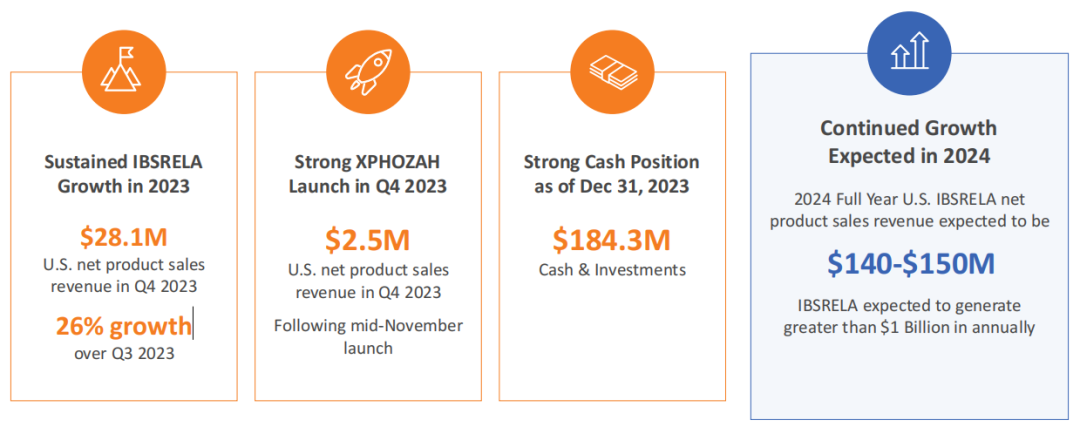This screenshot has width=1080, height=427.
Task: Click the $140-$150M guidance figure
Action: [x=908, y=263]
